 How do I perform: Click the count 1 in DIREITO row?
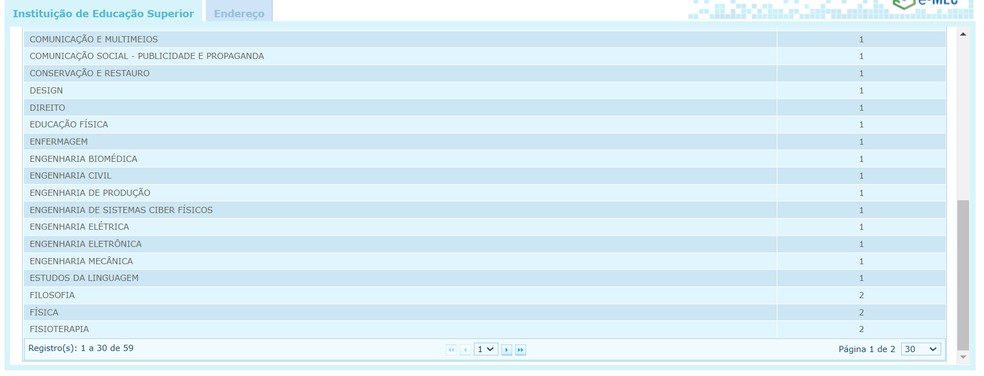click(862, 107)
